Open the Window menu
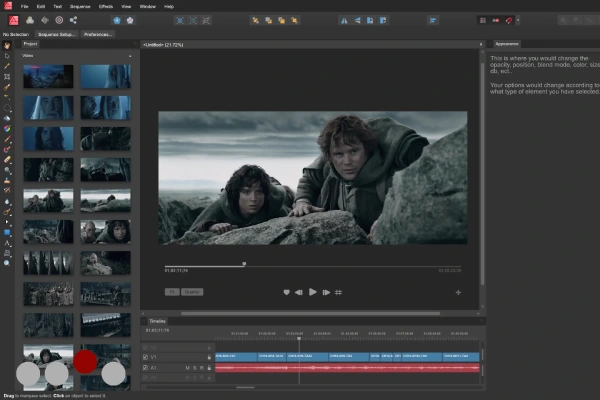 point(148,7)
